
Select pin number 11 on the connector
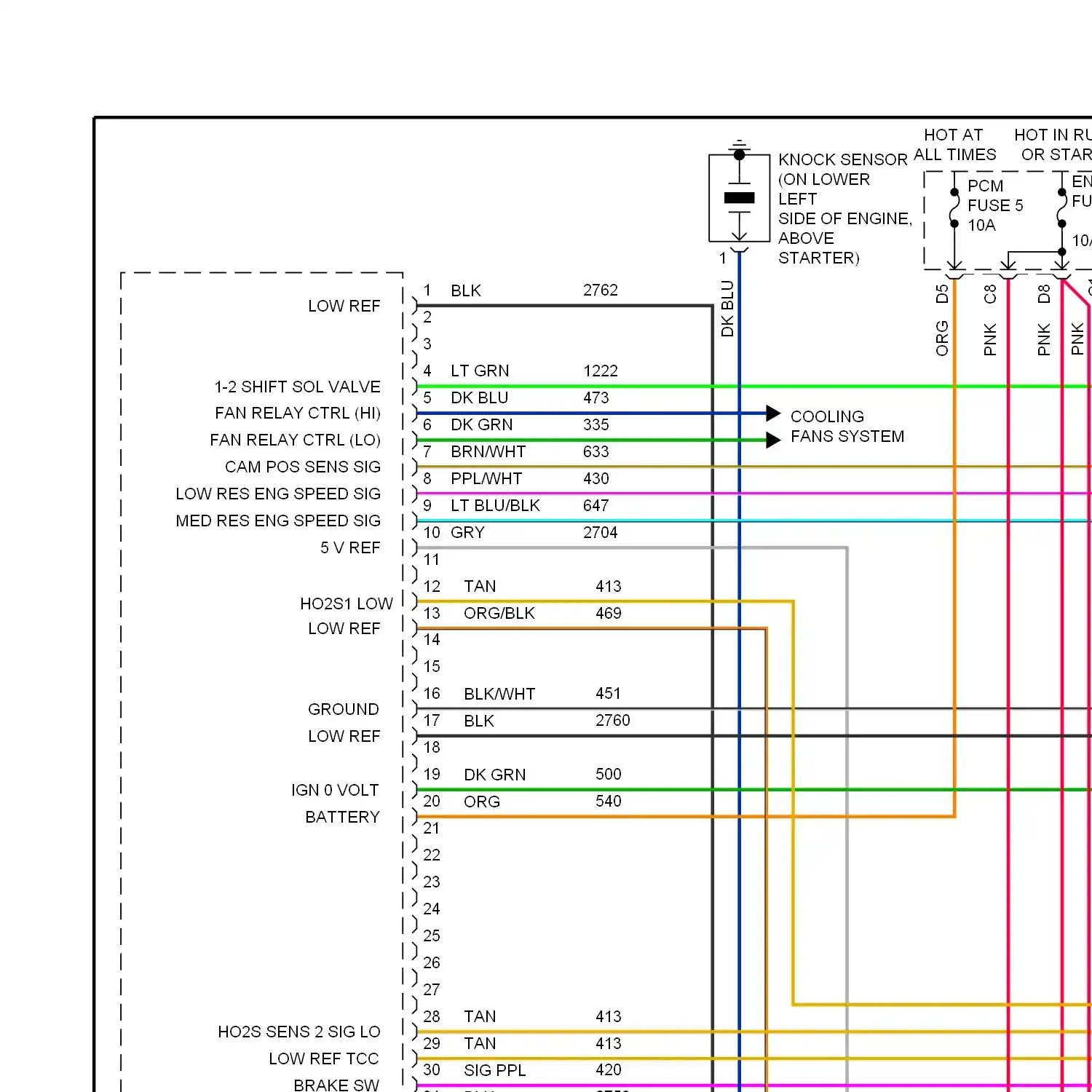432,560
